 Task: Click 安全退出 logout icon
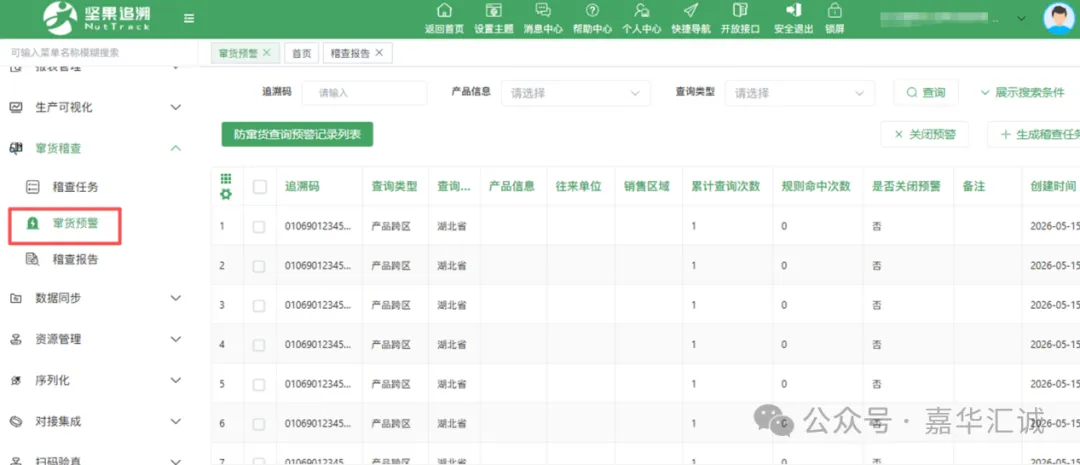point(793,10)
